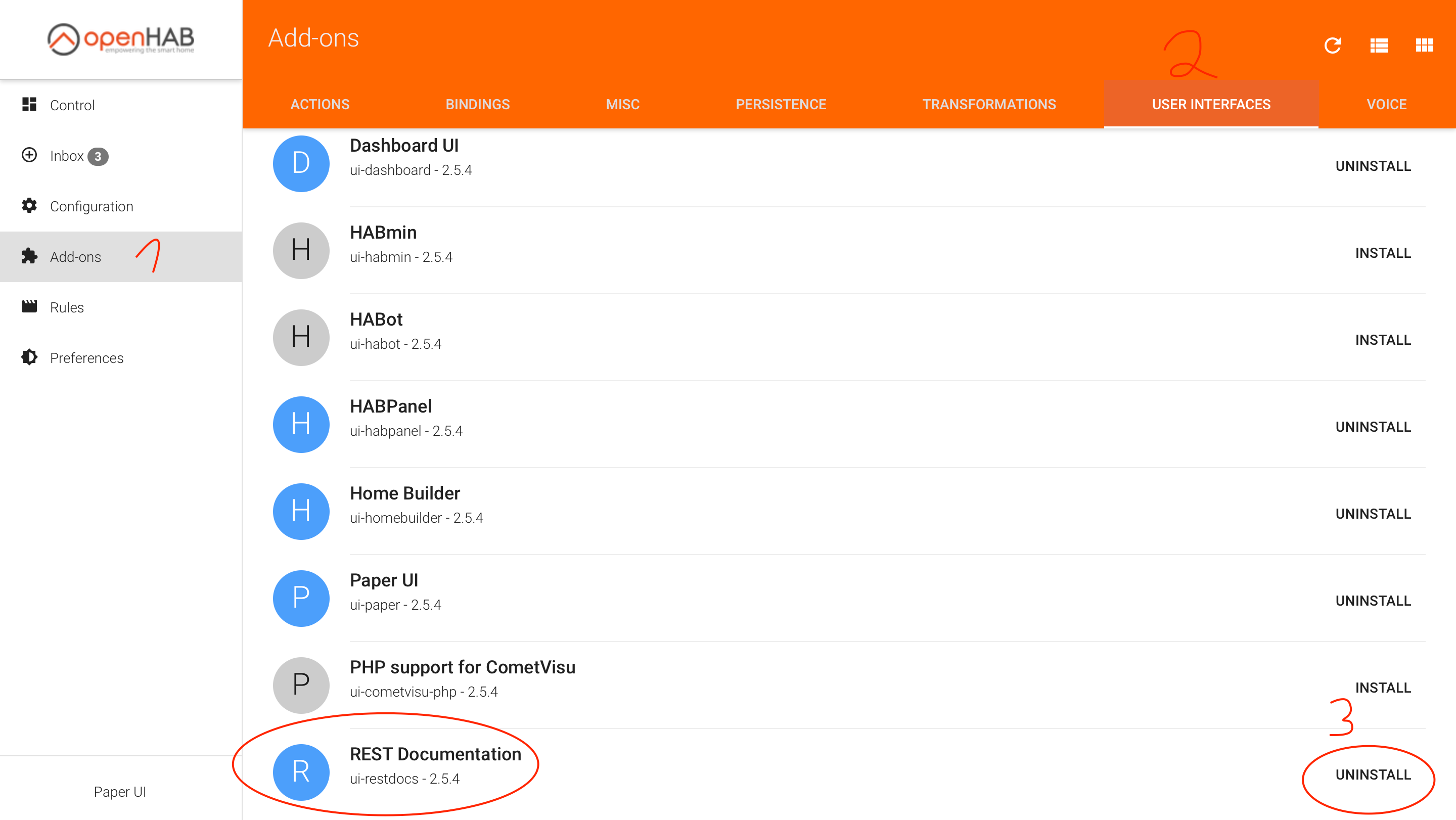
Task: Click the Add-ons puzzle piece icon
Action: (29, 257)
